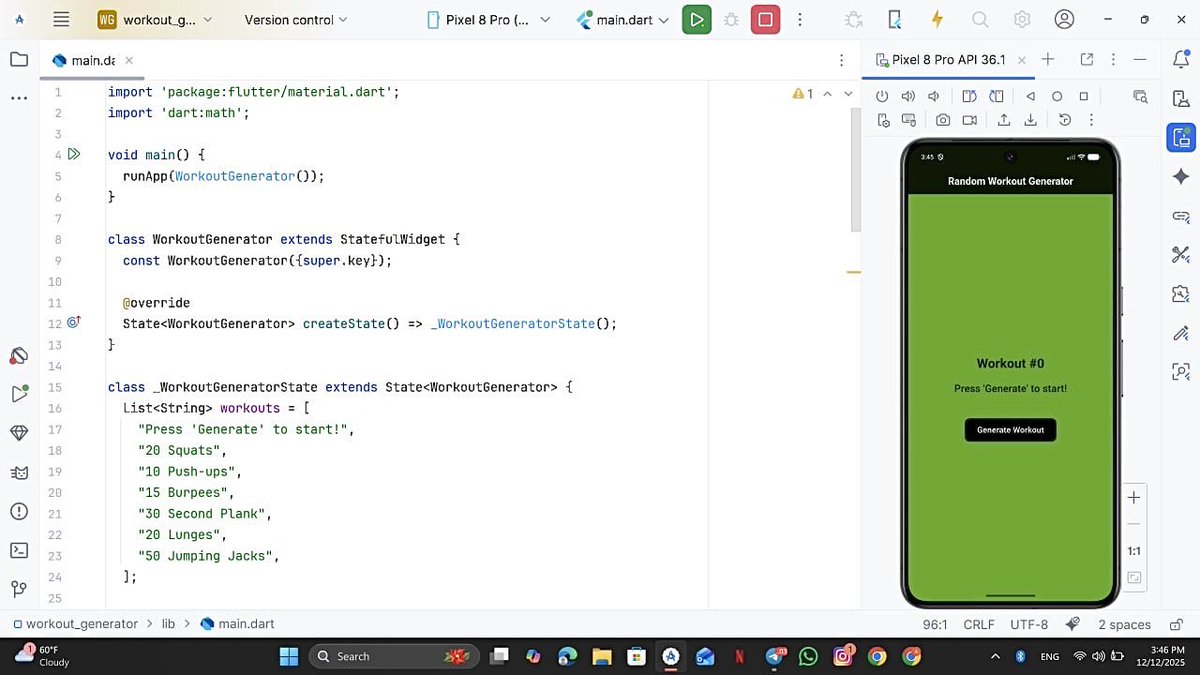
Task: Open the account profile icon
Action: [x=1065, y=19]
